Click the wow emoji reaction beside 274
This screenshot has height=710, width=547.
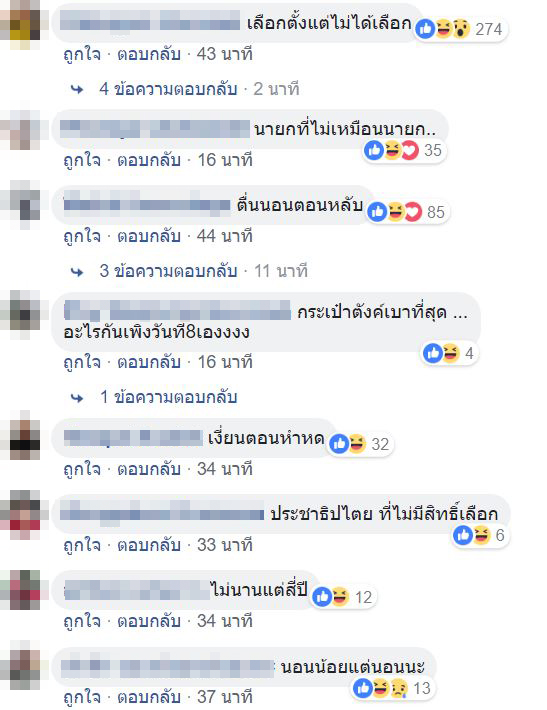[x=461, y=29]
